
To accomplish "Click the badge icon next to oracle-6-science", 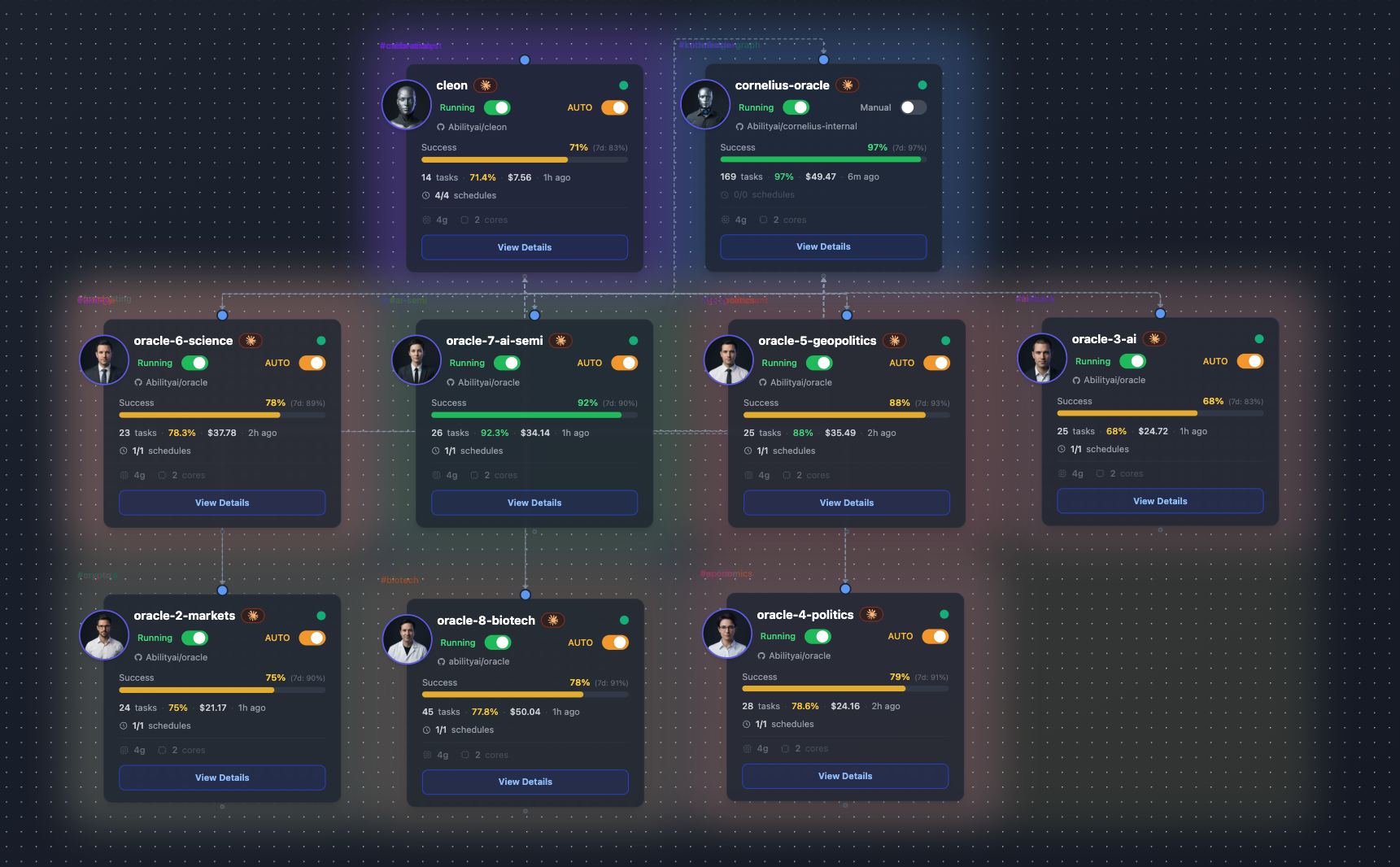I will point(251,341).
